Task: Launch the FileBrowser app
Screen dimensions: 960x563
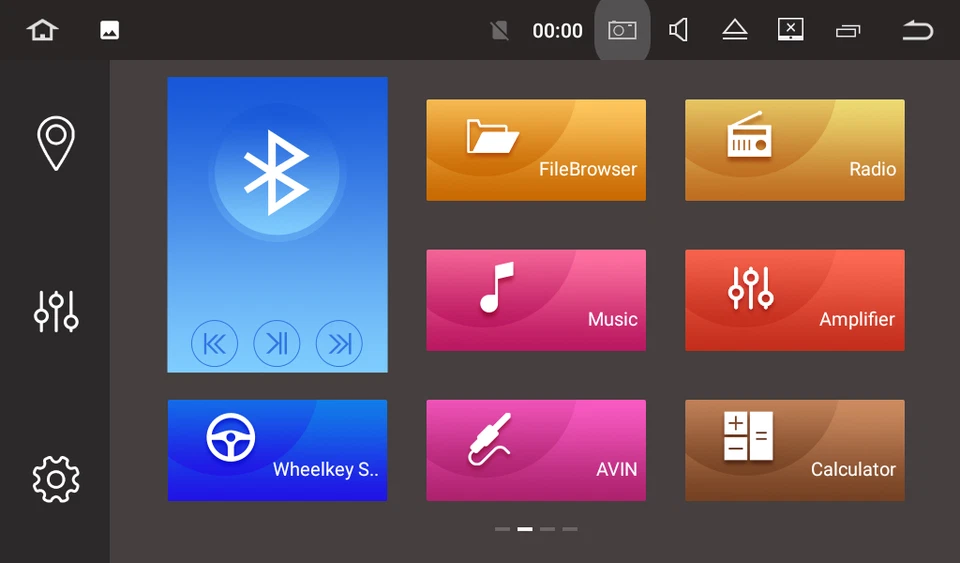Action: tap(536, 150)
